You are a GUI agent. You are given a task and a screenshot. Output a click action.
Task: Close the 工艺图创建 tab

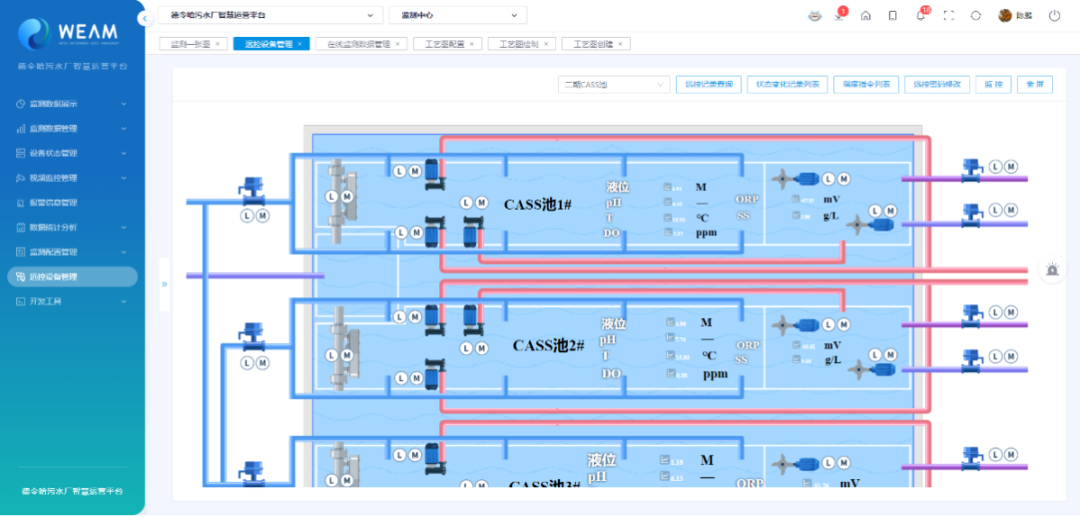[620, 44]
